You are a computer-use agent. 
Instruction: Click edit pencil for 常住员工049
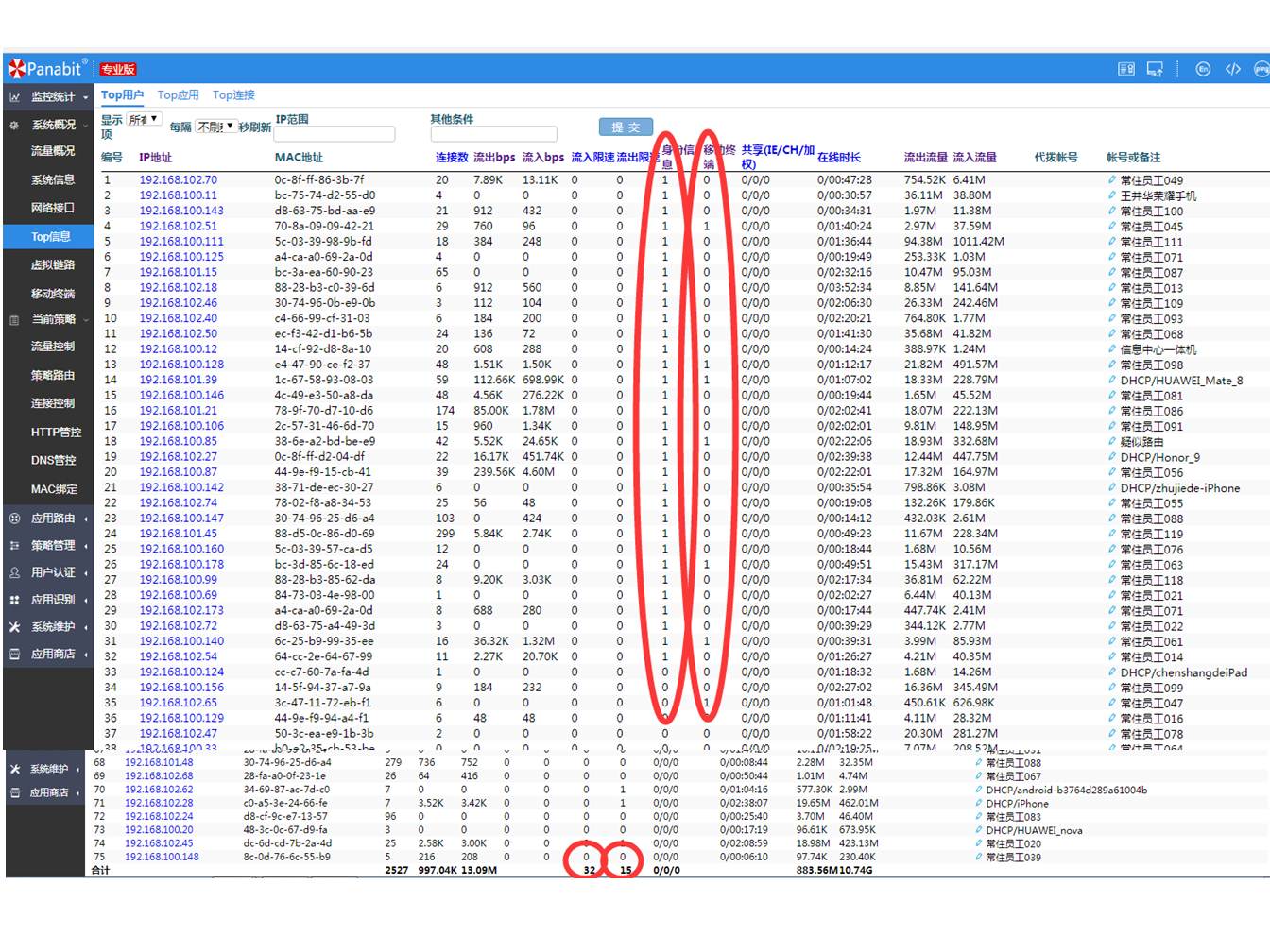(1112, 179)
